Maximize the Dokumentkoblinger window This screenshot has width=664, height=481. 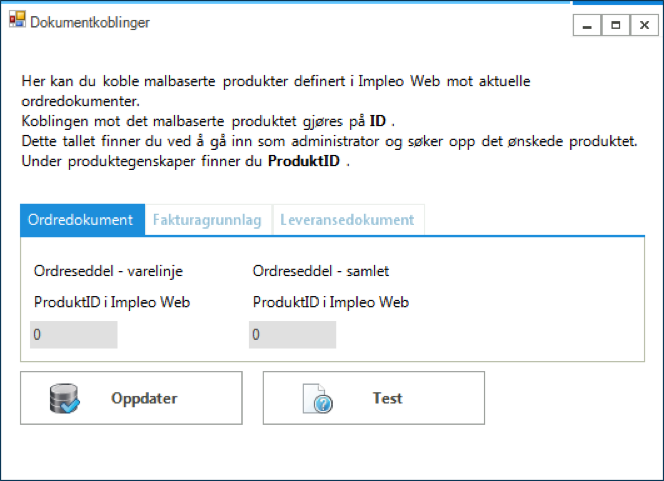pos(615,25)
